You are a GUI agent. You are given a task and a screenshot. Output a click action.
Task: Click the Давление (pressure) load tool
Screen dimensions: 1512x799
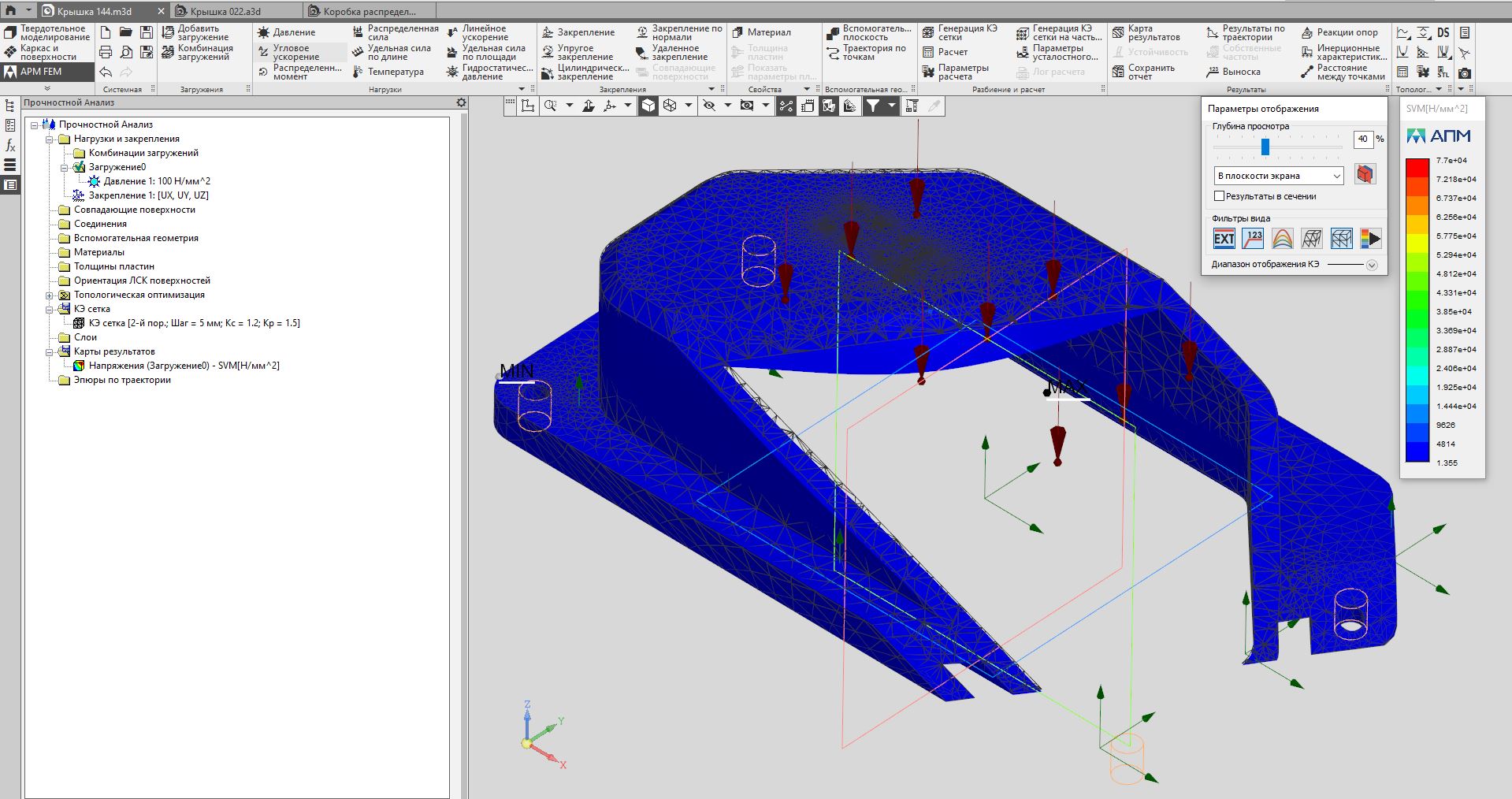tap(287, 32)
